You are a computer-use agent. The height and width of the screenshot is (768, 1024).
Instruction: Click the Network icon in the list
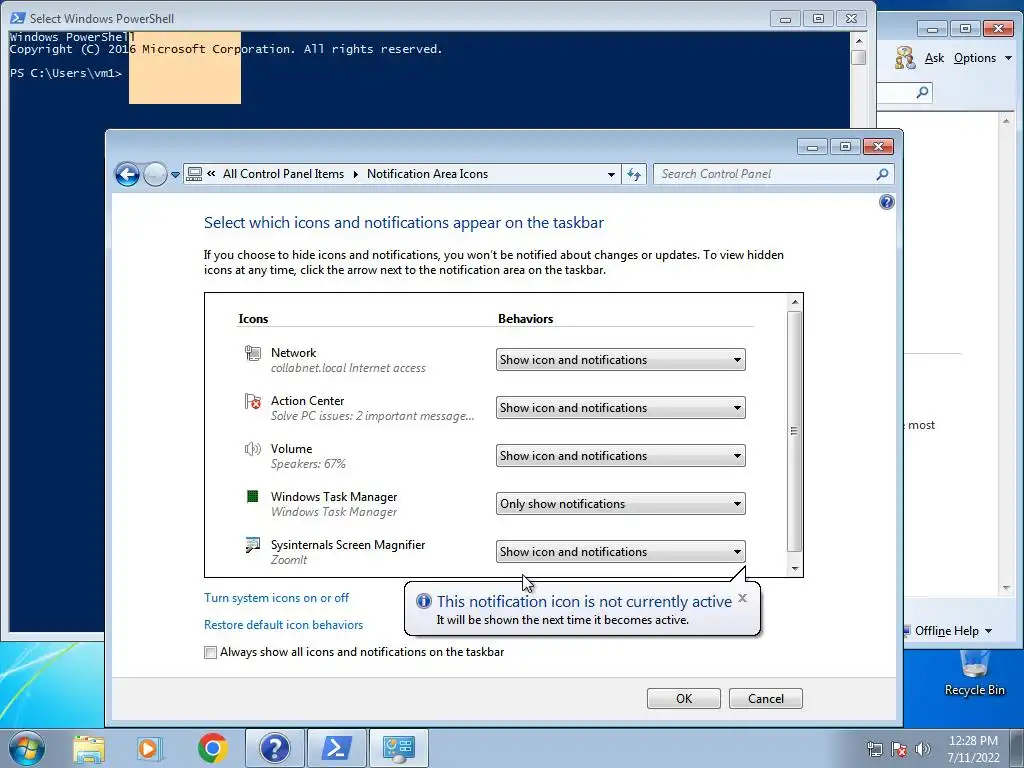[253, 353]
